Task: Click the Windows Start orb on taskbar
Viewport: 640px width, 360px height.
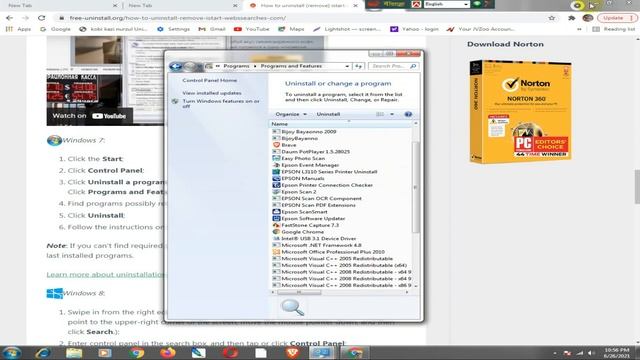Action: [11, 353]
